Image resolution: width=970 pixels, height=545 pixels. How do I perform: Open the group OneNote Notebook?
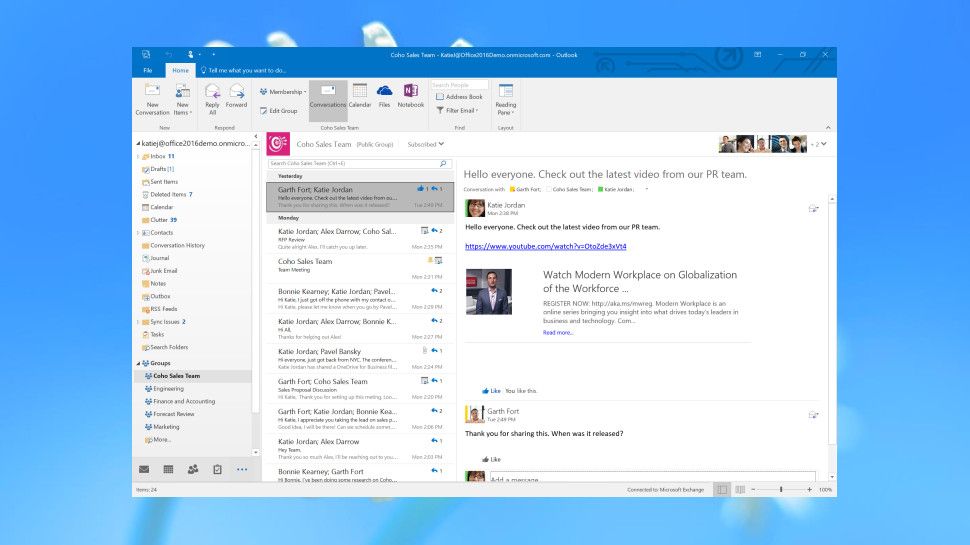point(411,97)
